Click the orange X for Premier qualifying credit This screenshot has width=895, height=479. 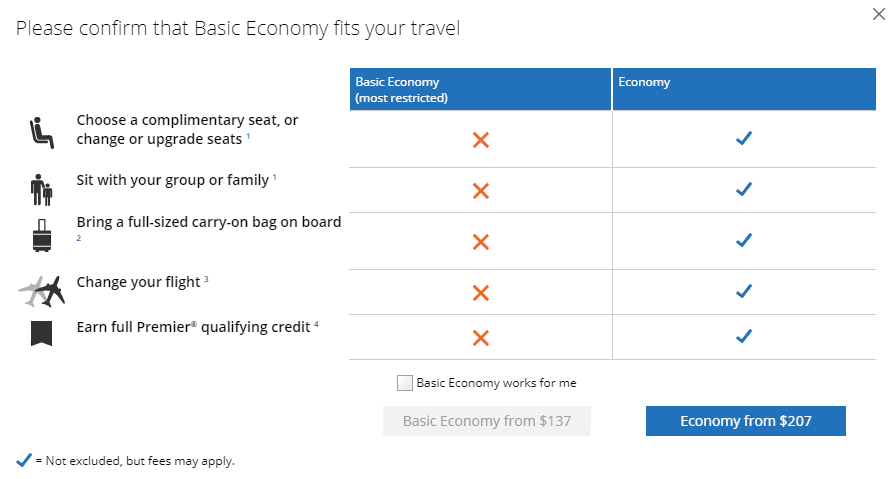pyautogui.click(x=481, y=338)
